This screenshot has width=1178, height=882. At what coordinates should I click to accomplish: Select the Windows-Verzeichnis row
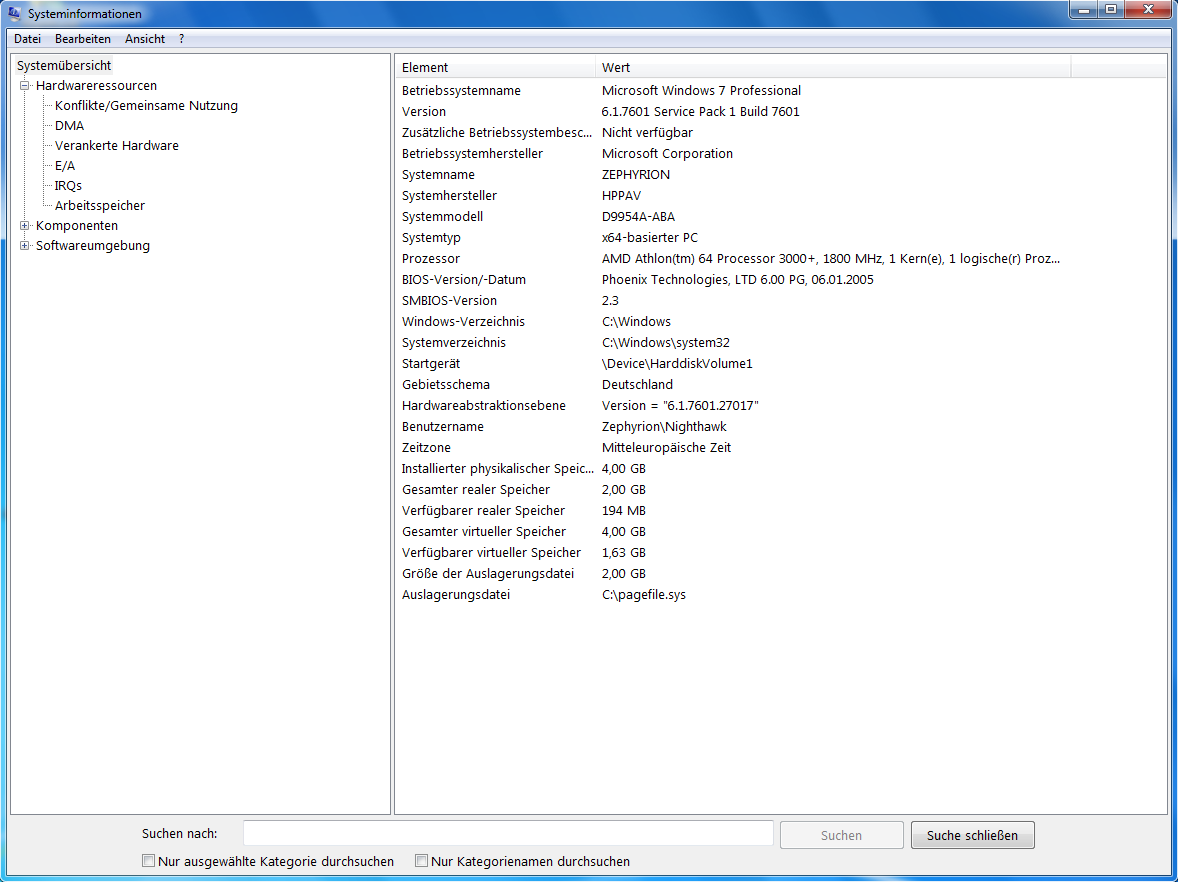(781, 322)
